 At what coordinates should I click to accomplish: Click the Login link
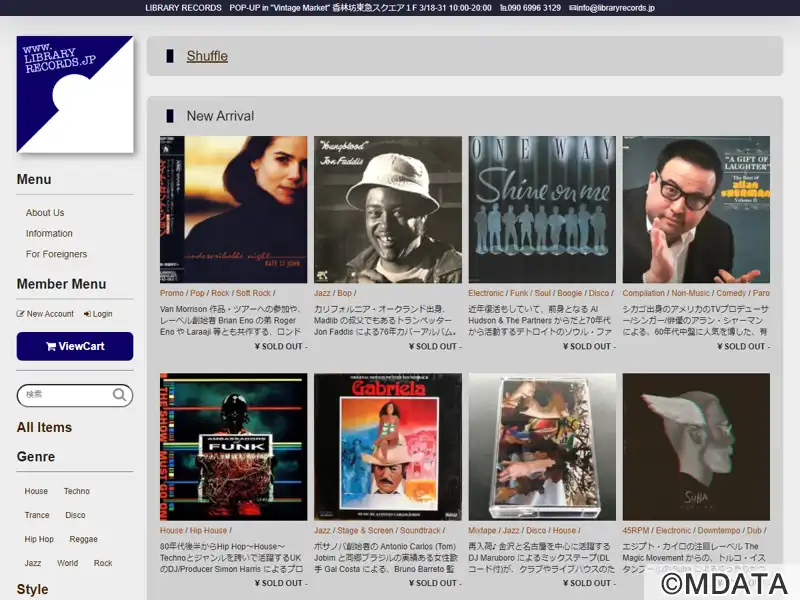coord(98,314)
